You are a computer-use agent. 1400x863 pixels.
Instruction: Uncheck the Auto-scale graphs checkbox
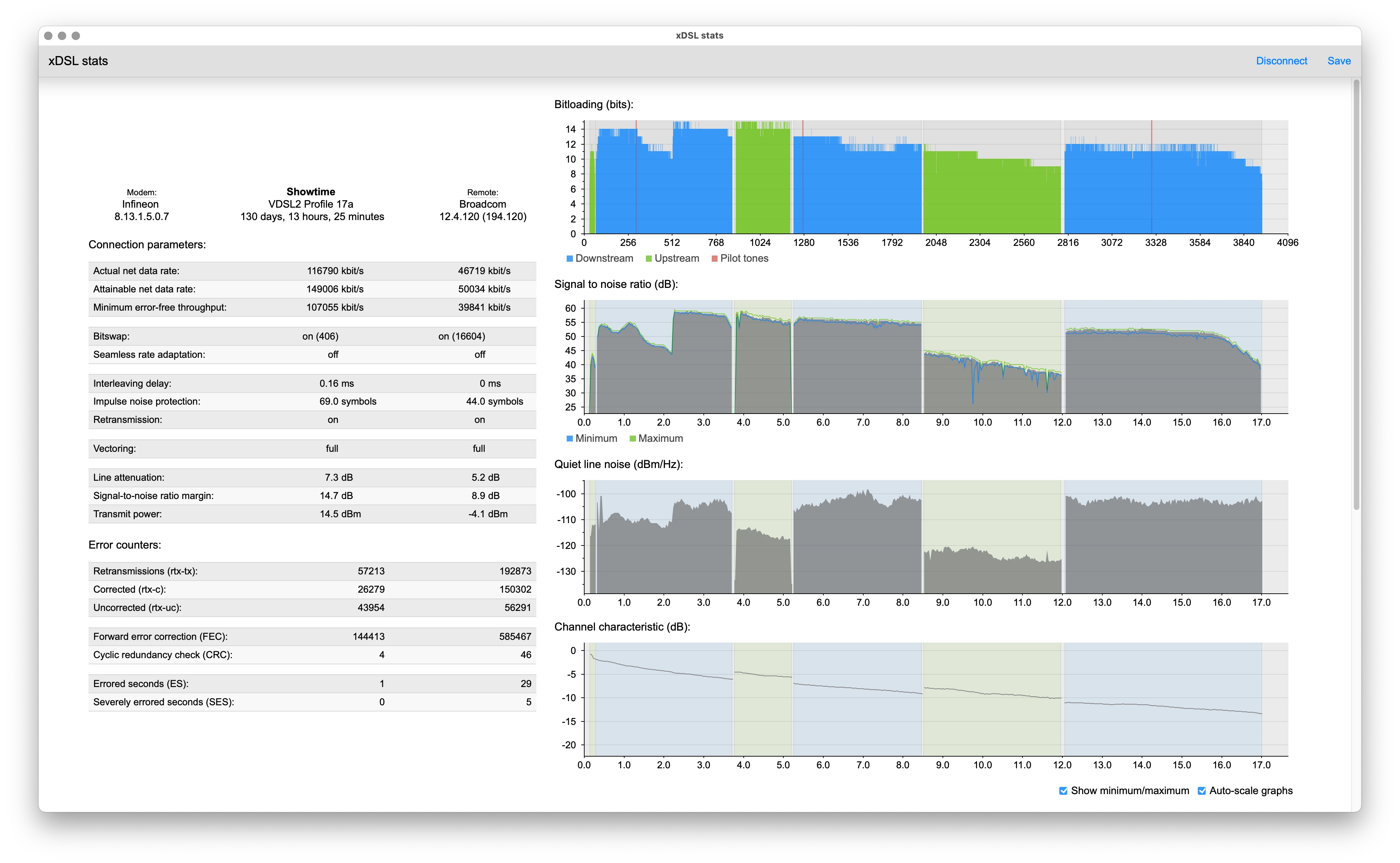click(1201, 791)
